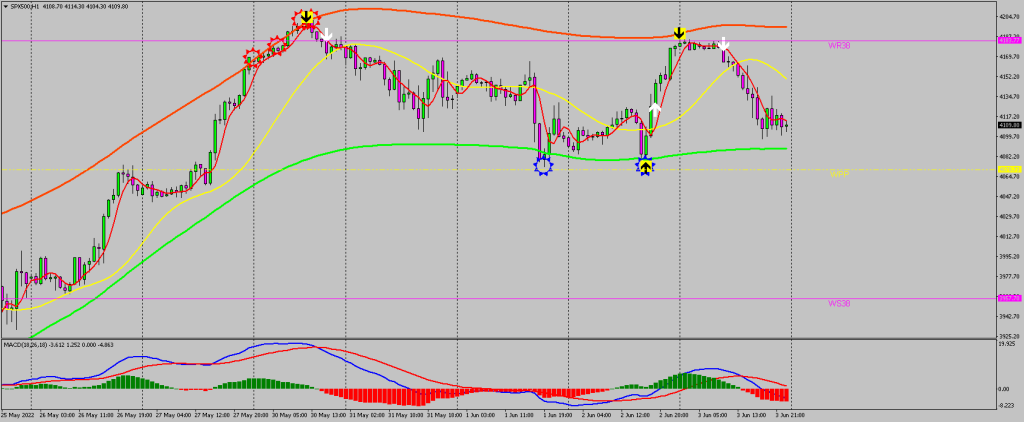Click the white down arrow after first peak

(x=326, y=36)
